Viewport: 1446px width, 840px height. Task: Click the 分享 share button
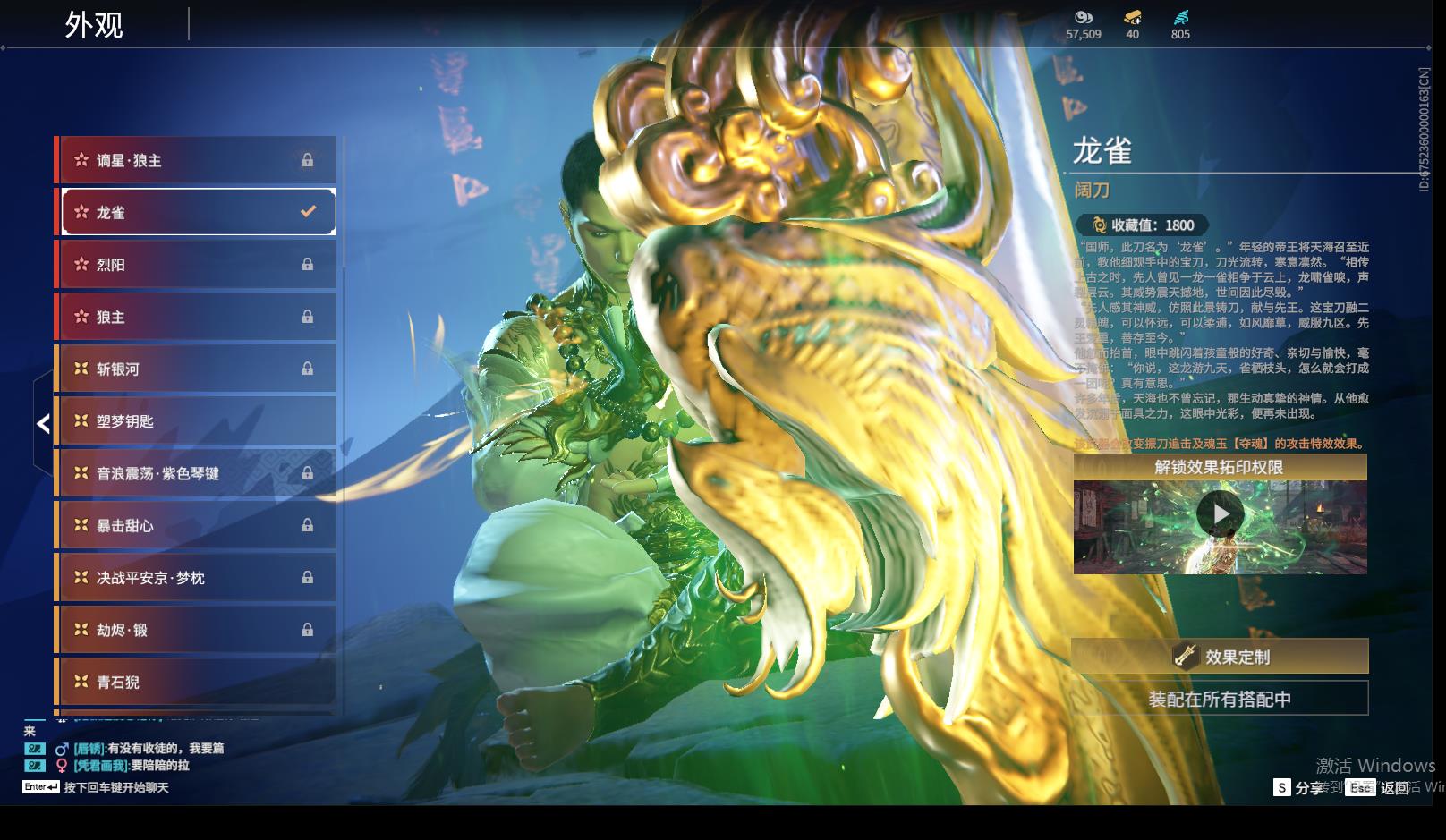1299,788
